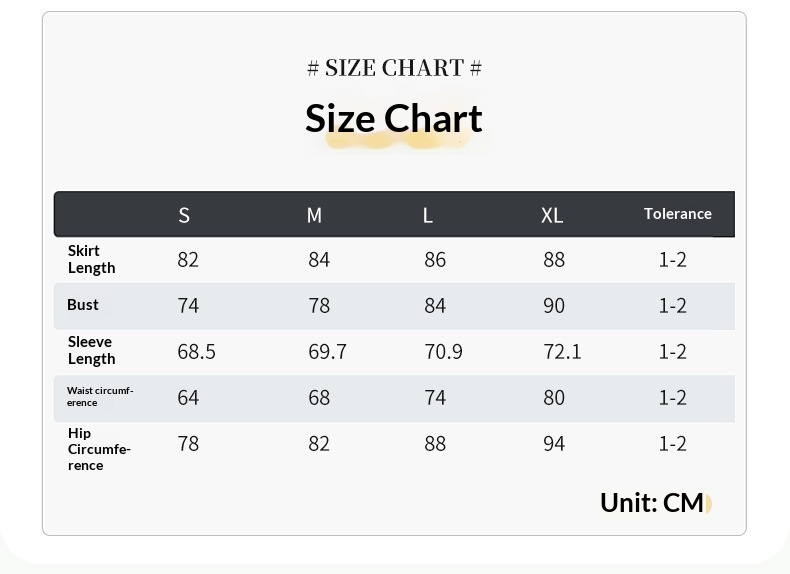790x574 pixels.
Task: Select the Sleeve Length row label
Action: point(92,350)
